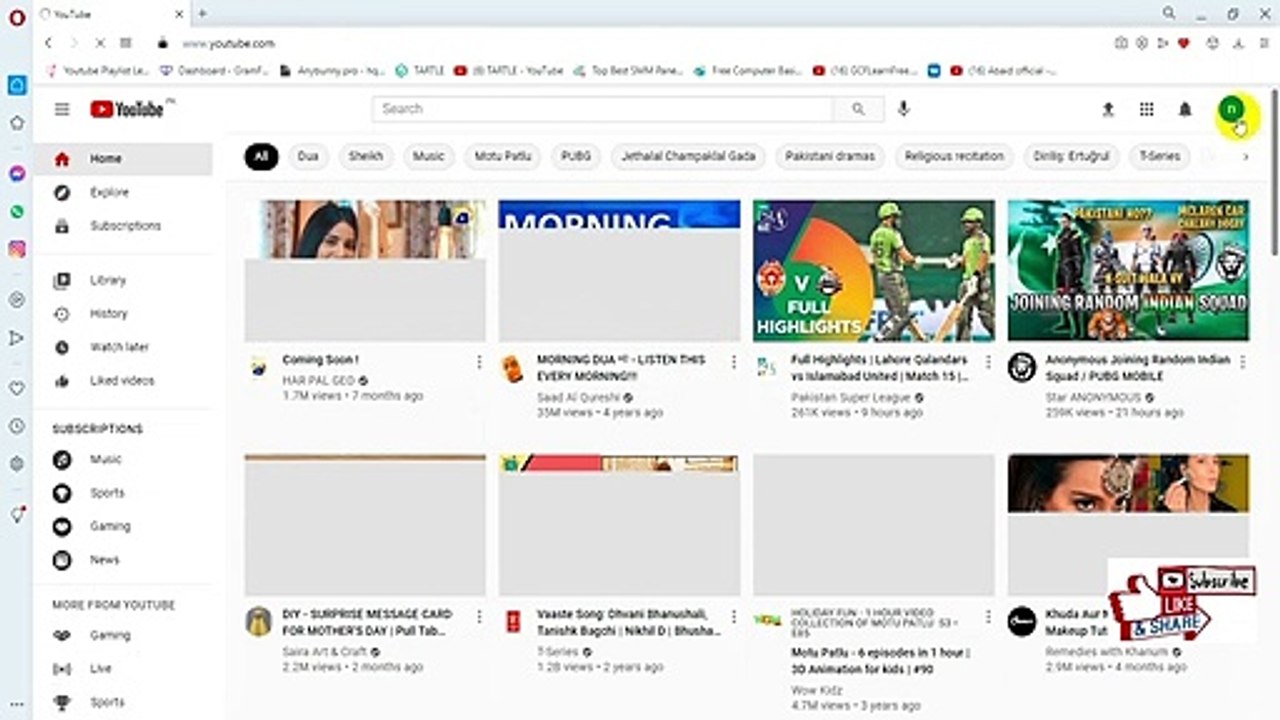This screenshot has width=1280, height=720.
Task: Open the YouTube apps grid icon
Action: tap(1146, 109)
